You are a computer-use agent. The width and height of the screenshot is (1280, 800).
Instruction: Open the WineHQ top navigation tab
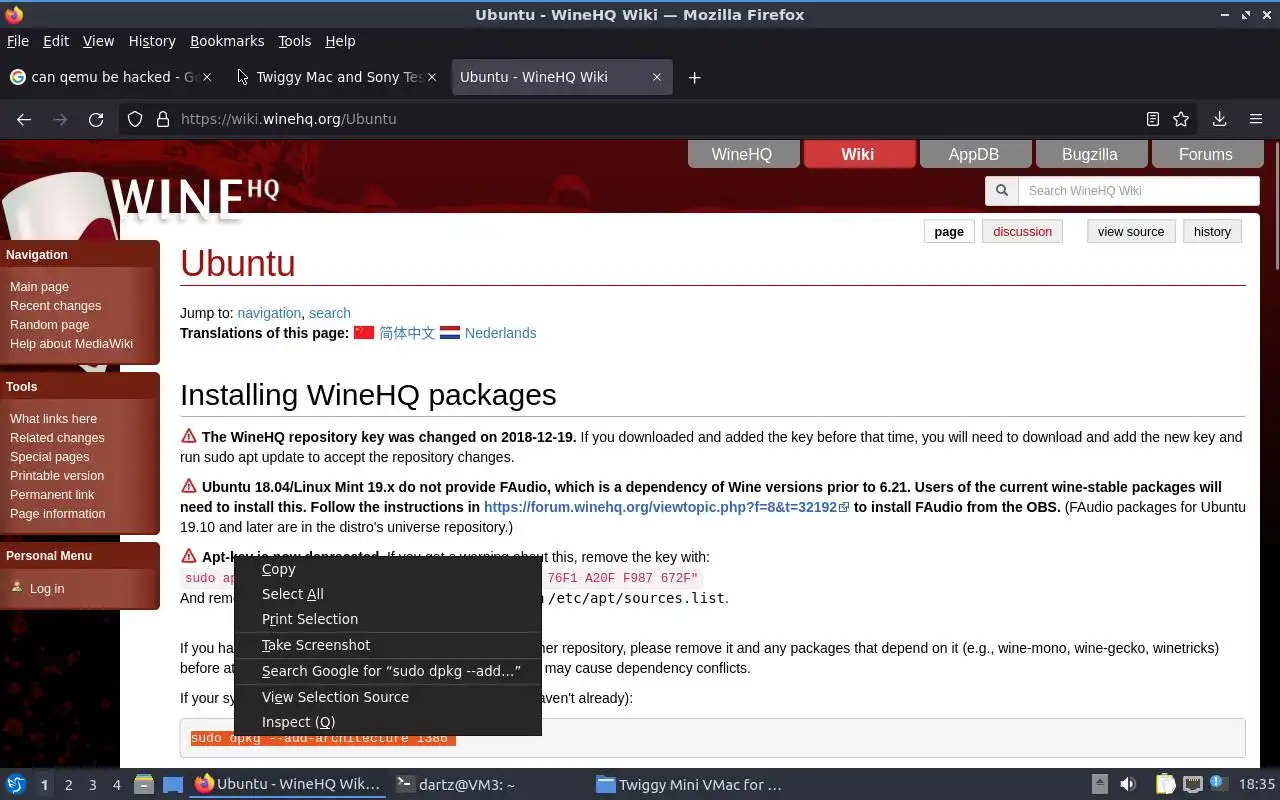[742, 154]
